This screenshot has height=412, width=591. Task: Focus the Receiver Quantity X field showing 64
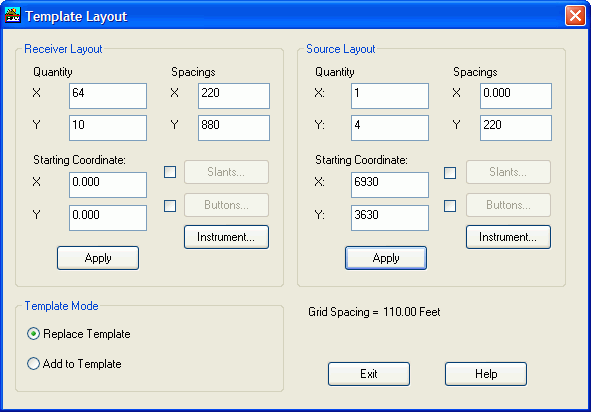click(x=108, y=96)
